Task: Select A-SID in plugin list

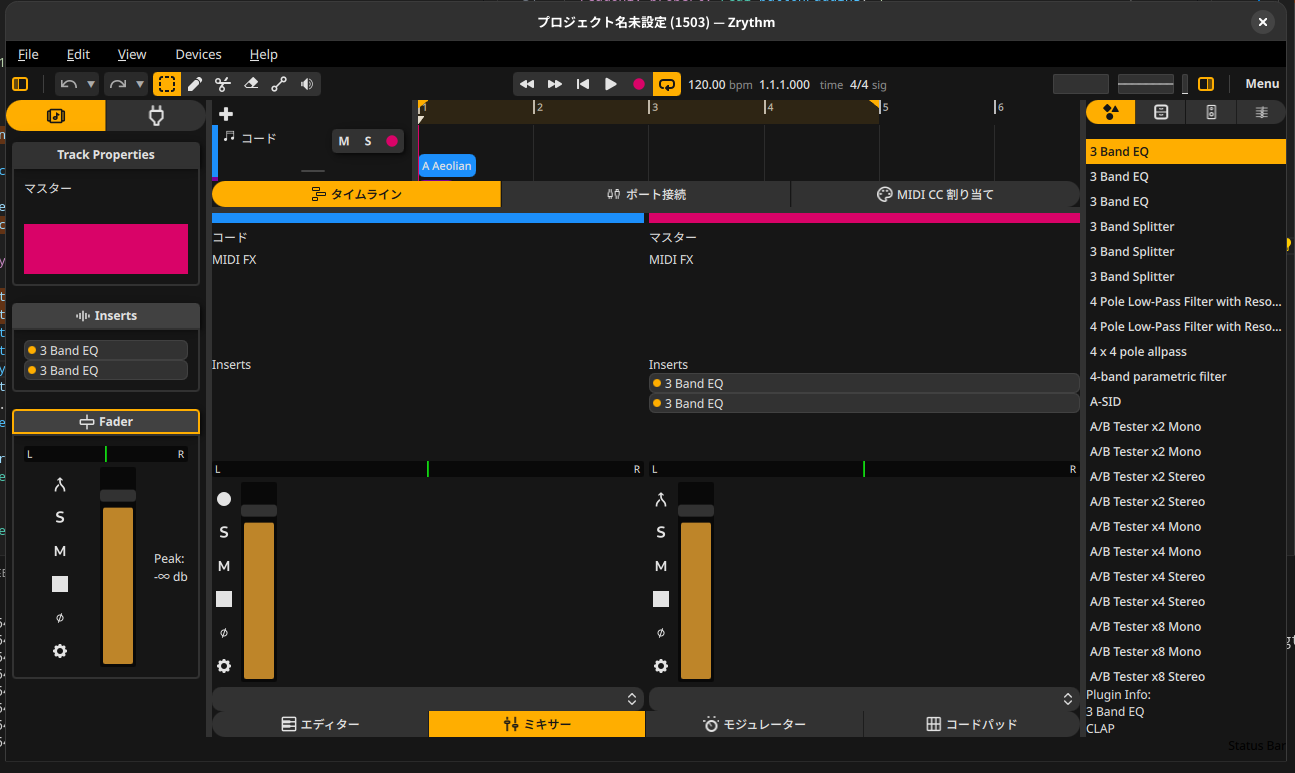Action: click(x=1186, y=402)
